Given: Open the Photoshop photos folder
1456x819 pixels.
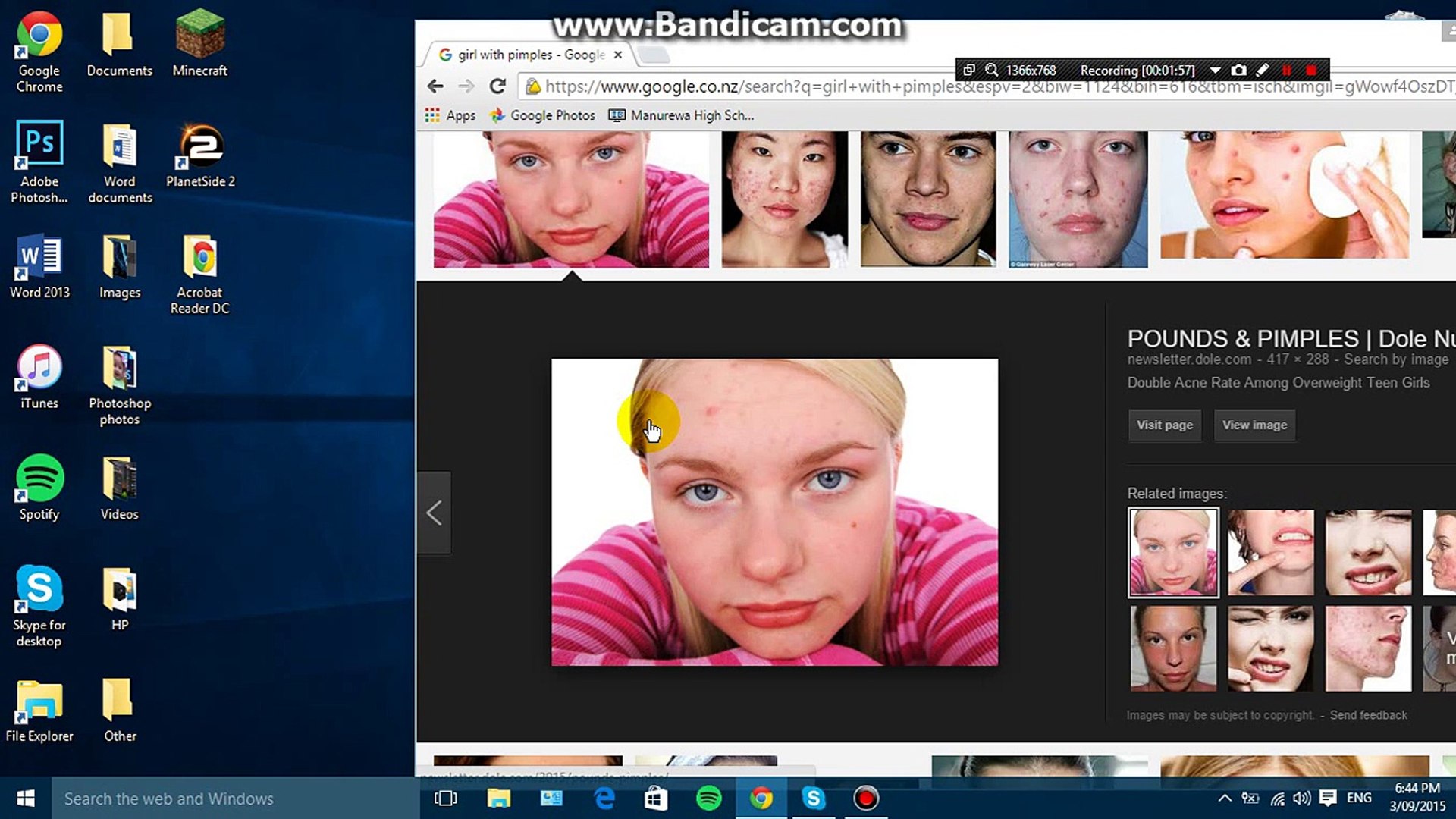Looking at the screenshot, I should tap(119, 385).
